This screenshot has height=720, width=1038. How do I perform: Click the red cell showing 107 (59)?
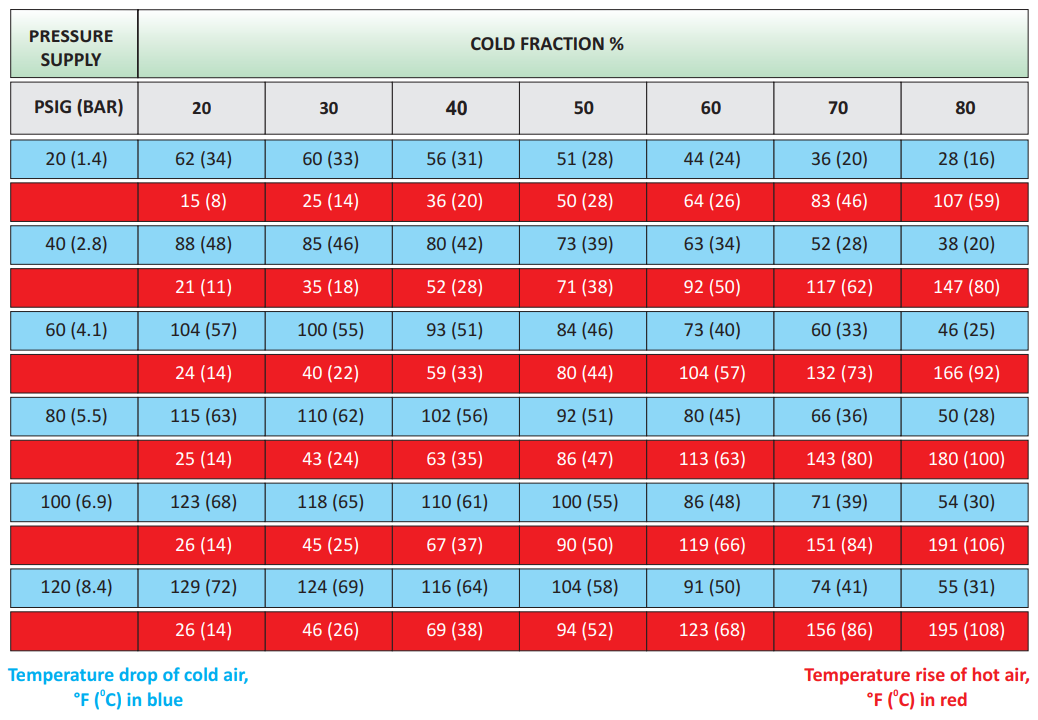965,201
